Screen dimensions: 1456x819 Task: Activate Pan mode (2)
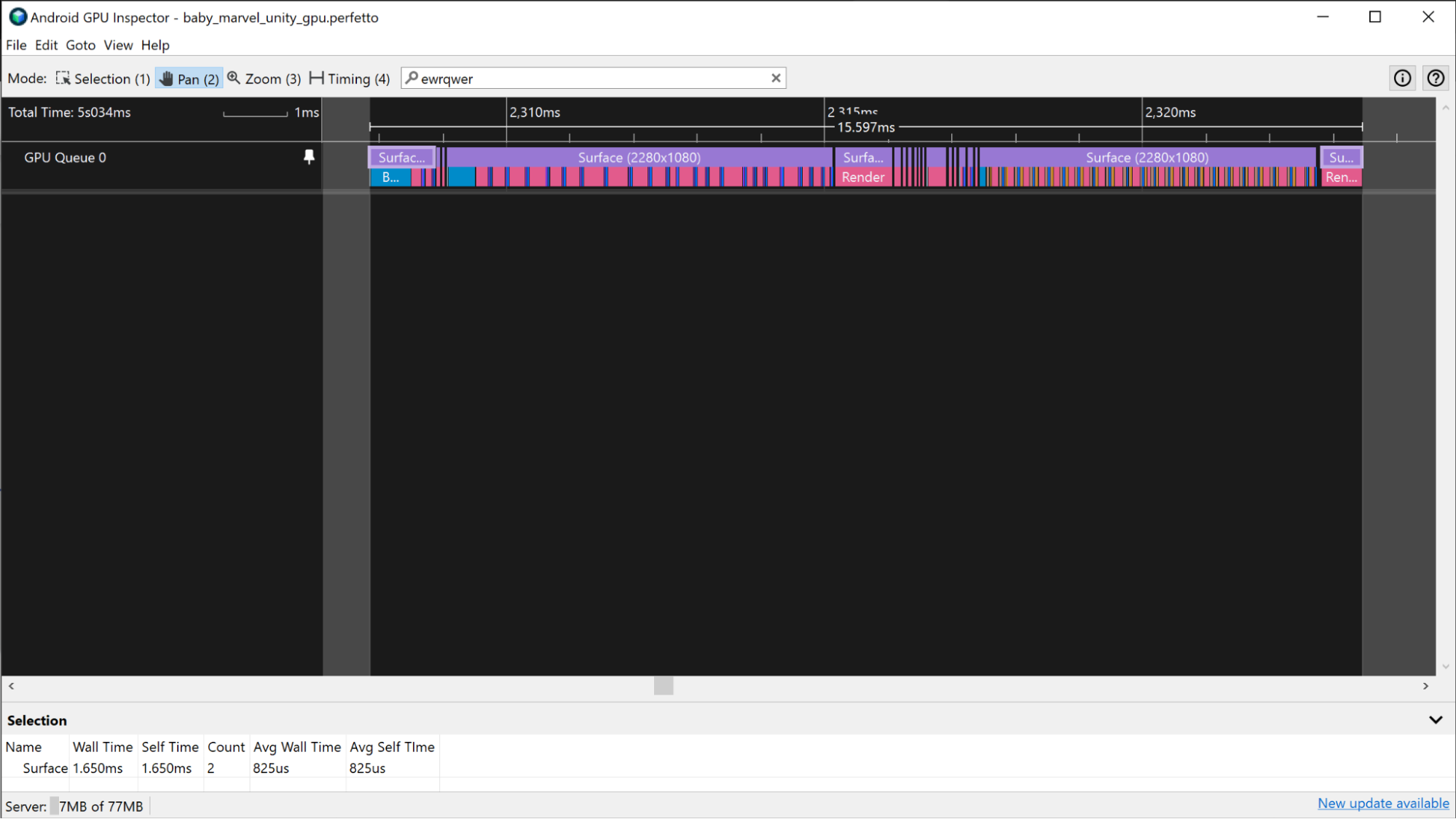[x=189, y=78]
